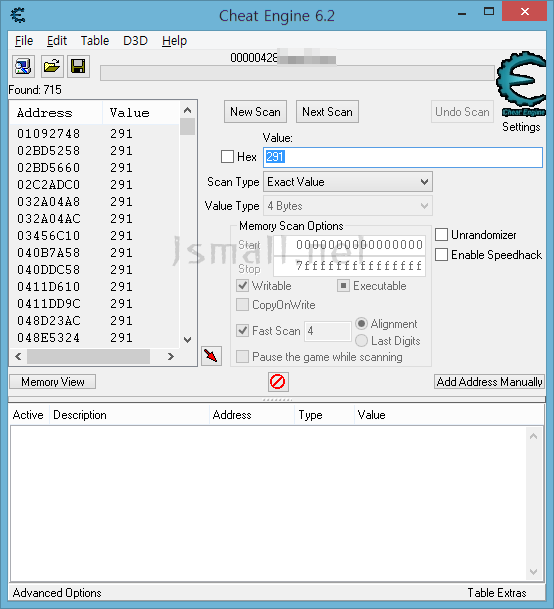Image resolution: width=554 pixels, height=609 pixels.
Task: Click the Active column header in the cheat table
Action: (29, 415)
